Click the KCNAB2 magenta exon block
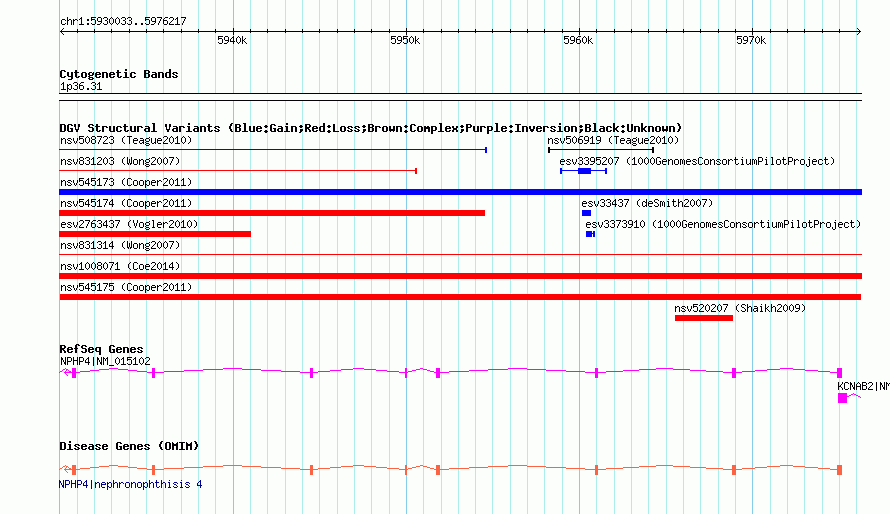The image size is (890, 514). pyautogui.click(x=842, y=398)
